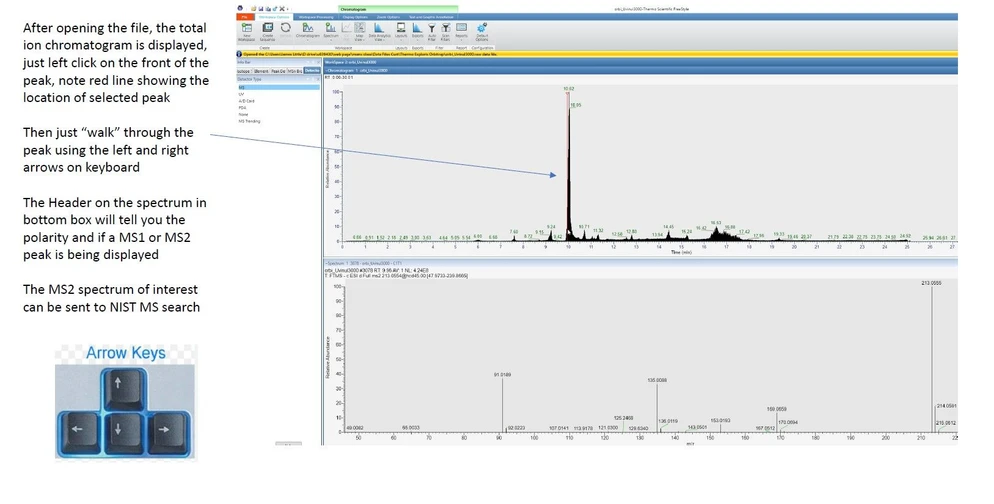Click the 135.0088 peak label in spectrum
The height and width of the screenshot is (504, 994).
(x=657, y=380)
